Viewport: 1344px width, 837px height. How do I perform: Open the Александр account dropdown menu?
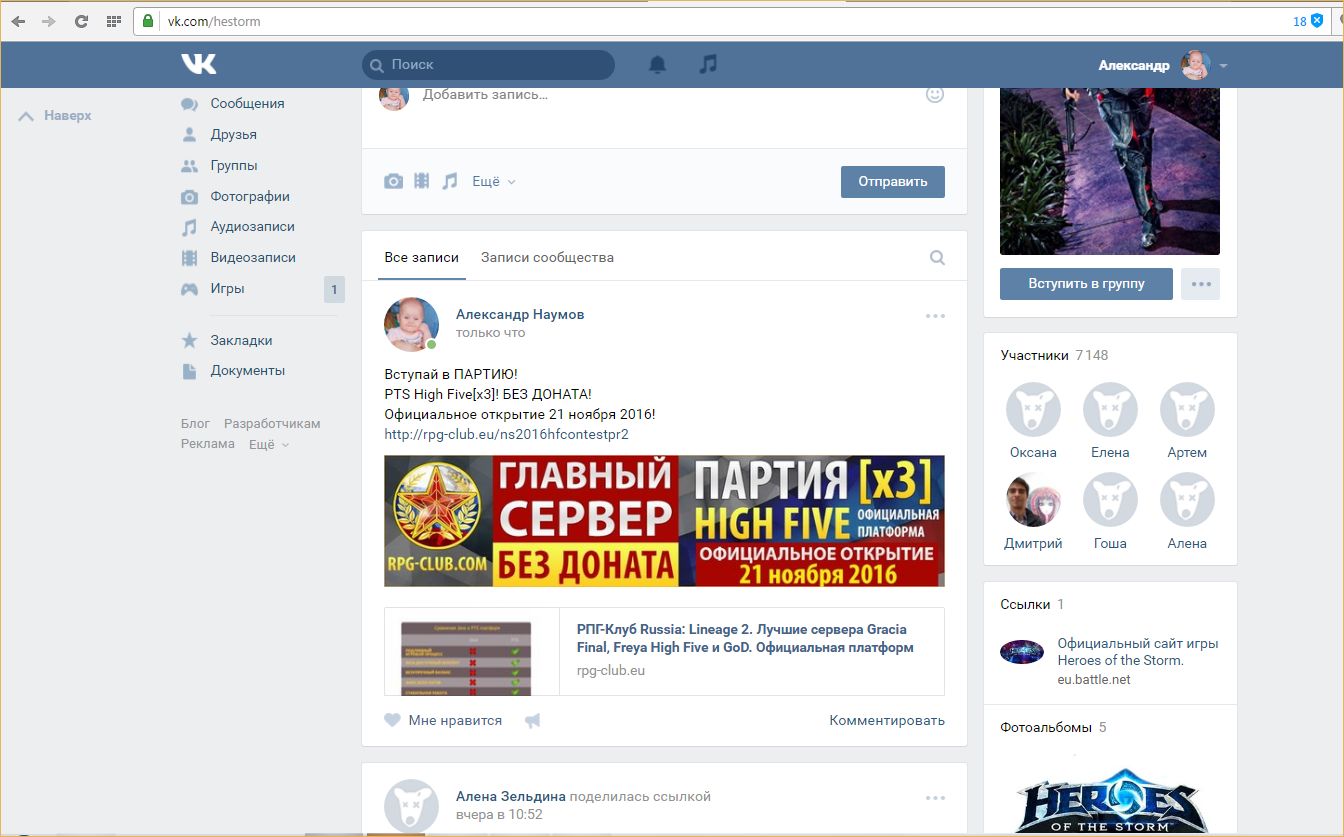coord(1163,65)
